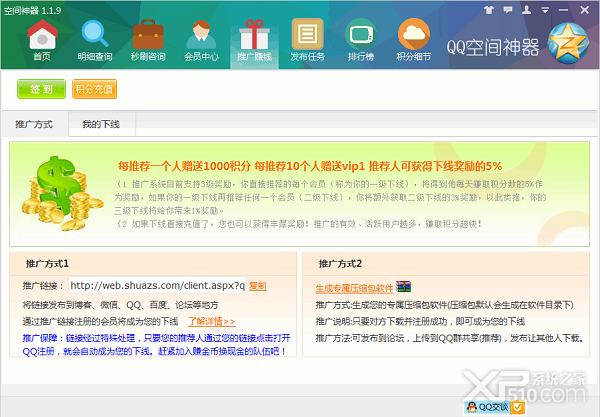Click the 推广方式1 heading
This screenshot has width=600, height=417.
pyautogui.click(x=47, y=264)
